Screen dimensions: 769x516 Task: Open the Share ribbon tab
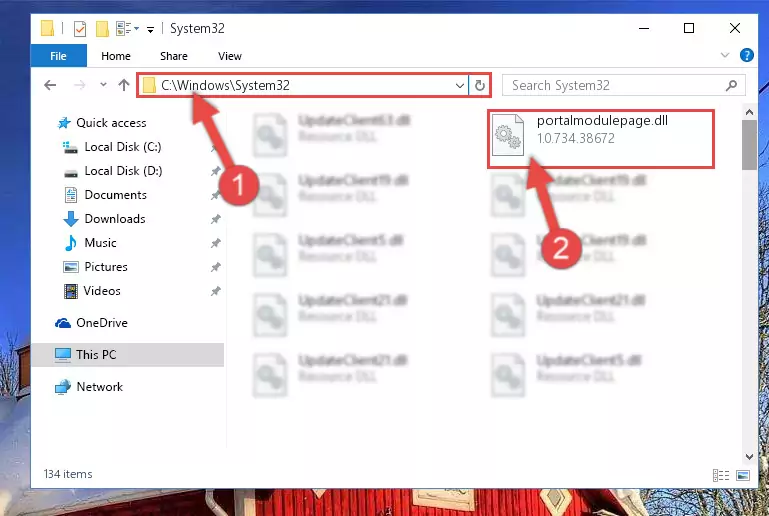(x=174, y=56)
